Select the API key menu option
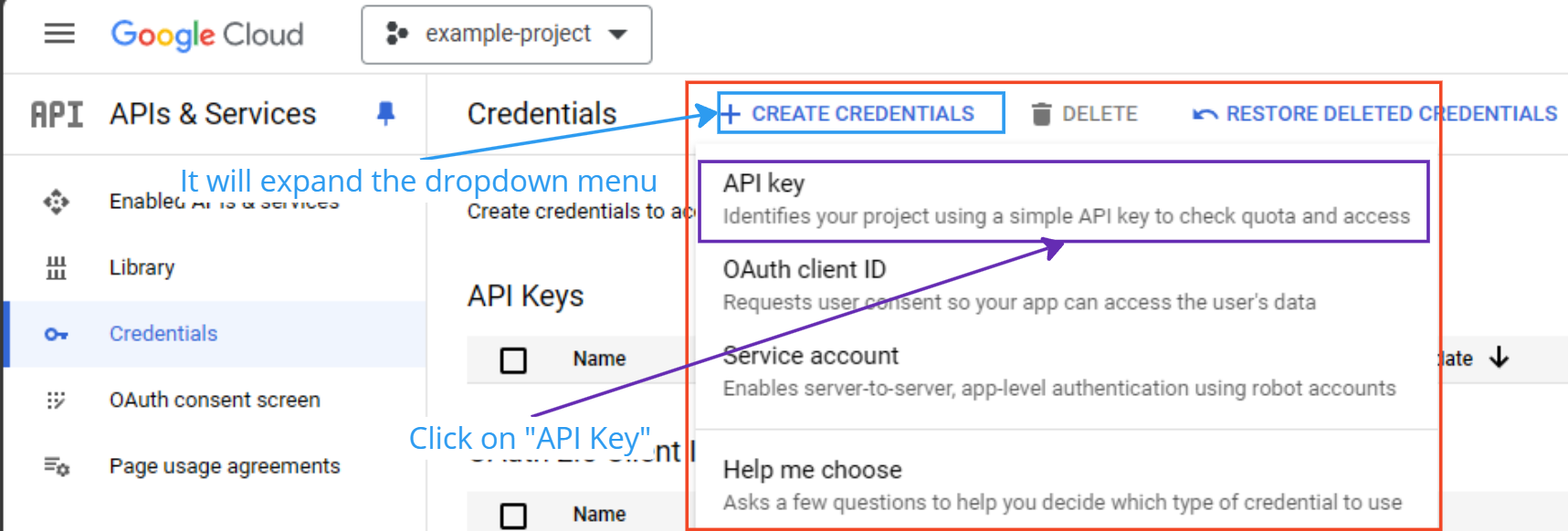 click(x=1063, y=200)
